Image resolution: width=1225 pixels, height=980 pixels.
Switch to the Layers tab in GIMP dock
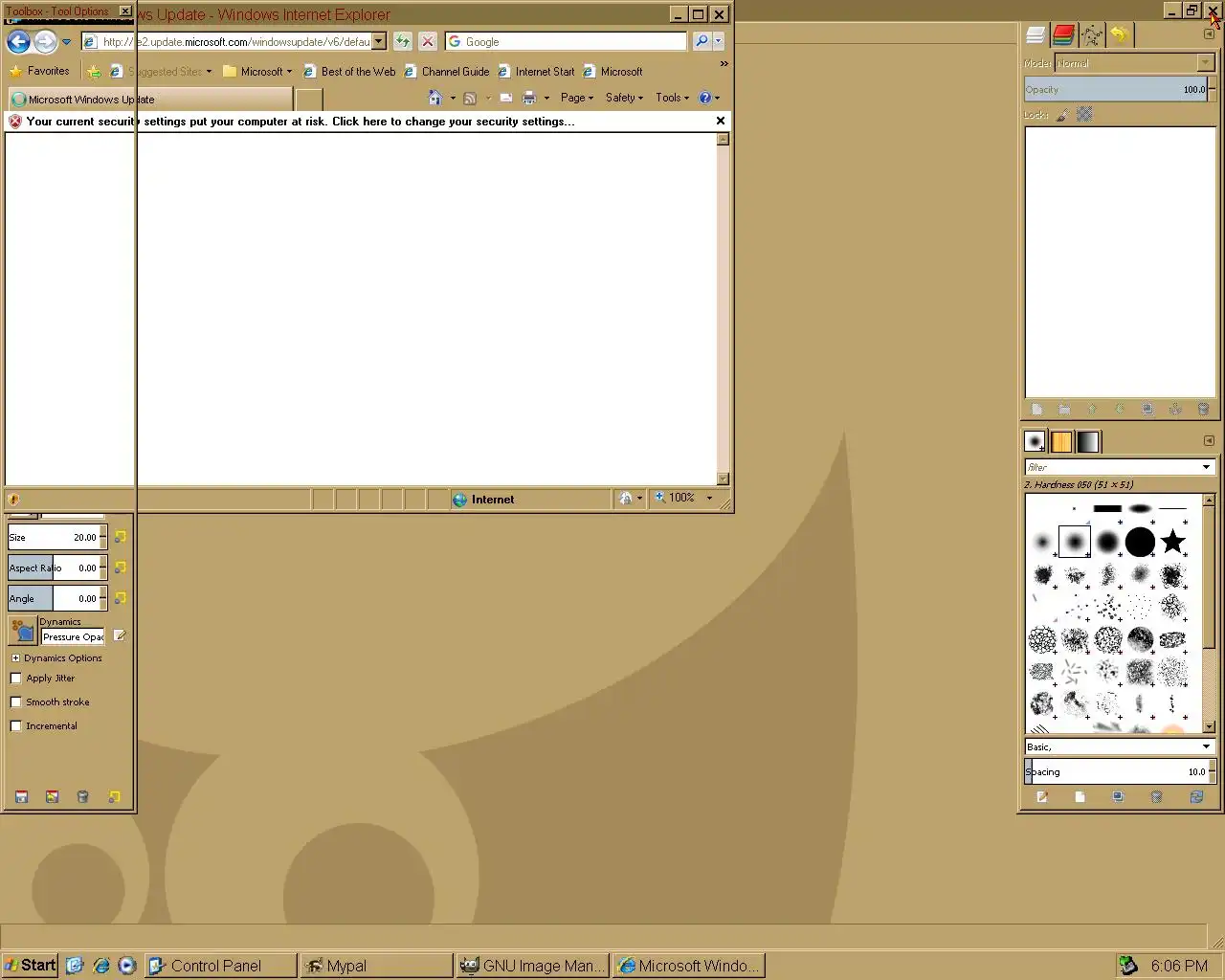click(1036, 35)
